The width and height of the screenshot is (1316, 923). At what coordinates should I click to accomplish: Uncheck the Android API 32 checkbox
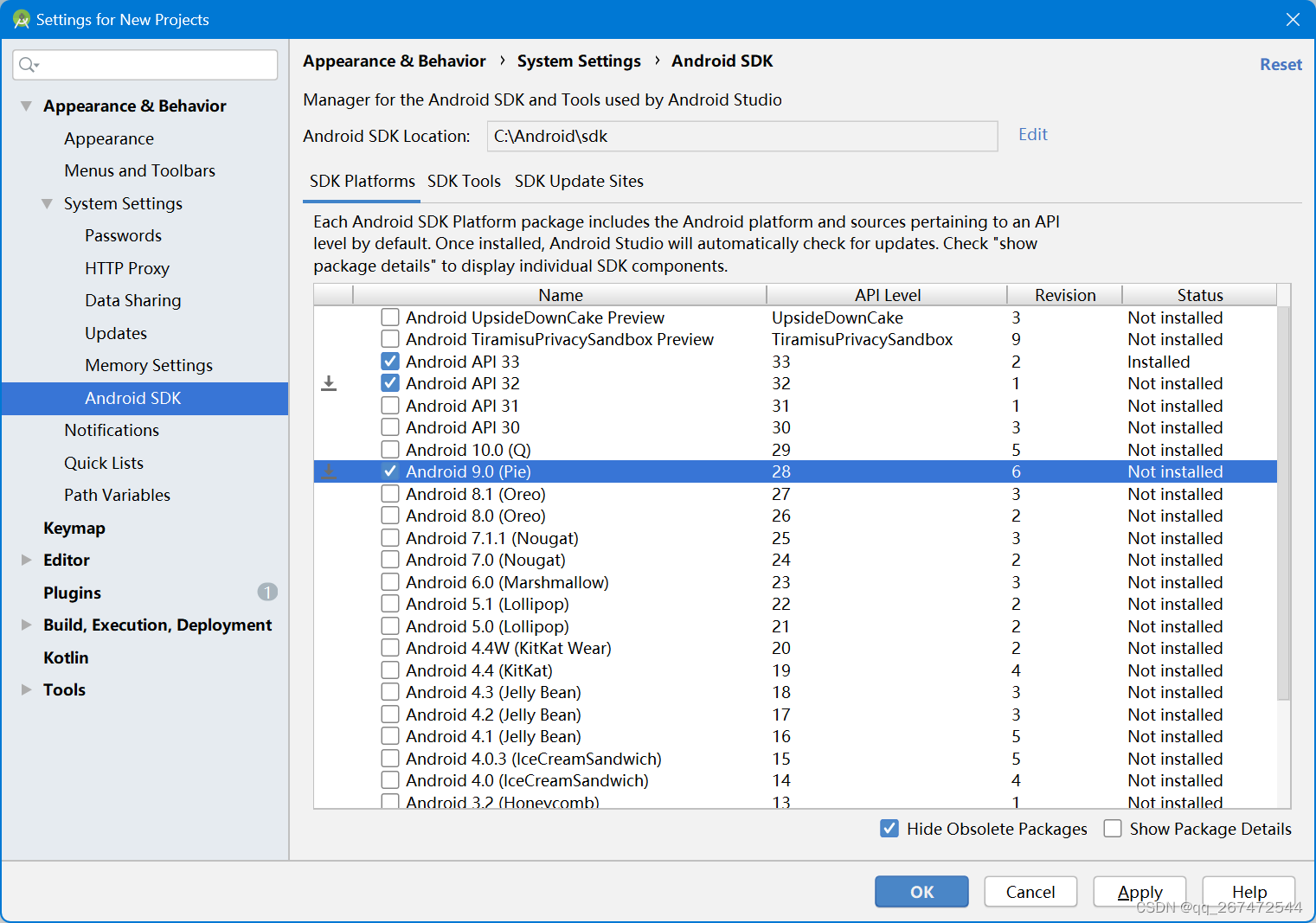[390, 383]
